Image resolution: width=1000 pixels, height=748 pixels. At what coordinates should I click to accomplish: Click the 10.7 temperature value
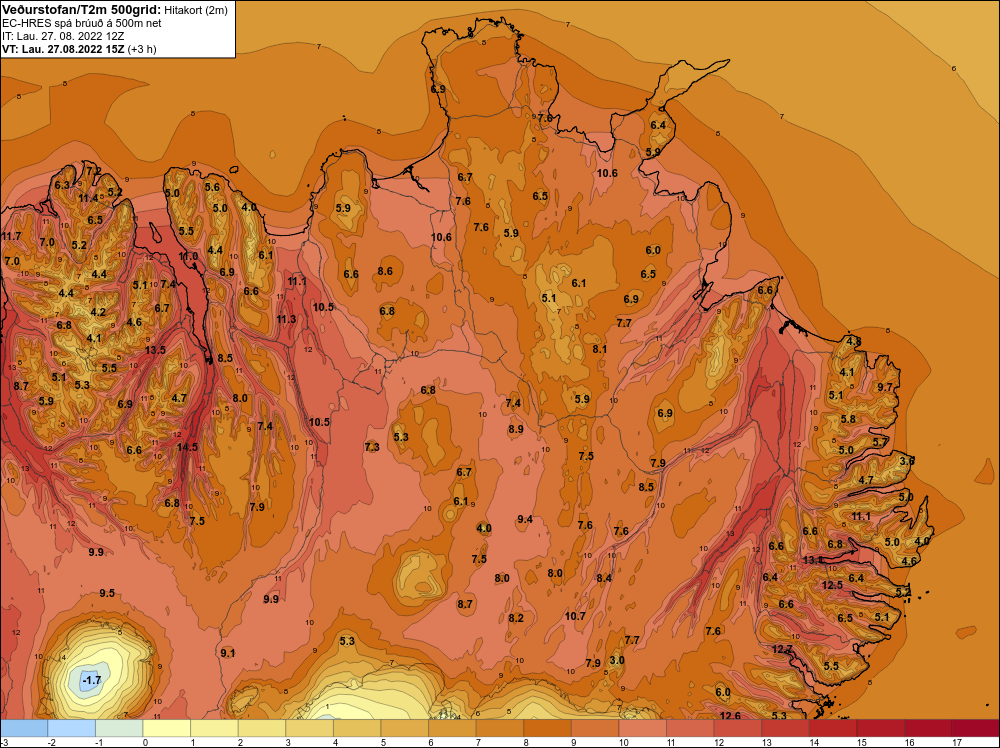[575, 616]
